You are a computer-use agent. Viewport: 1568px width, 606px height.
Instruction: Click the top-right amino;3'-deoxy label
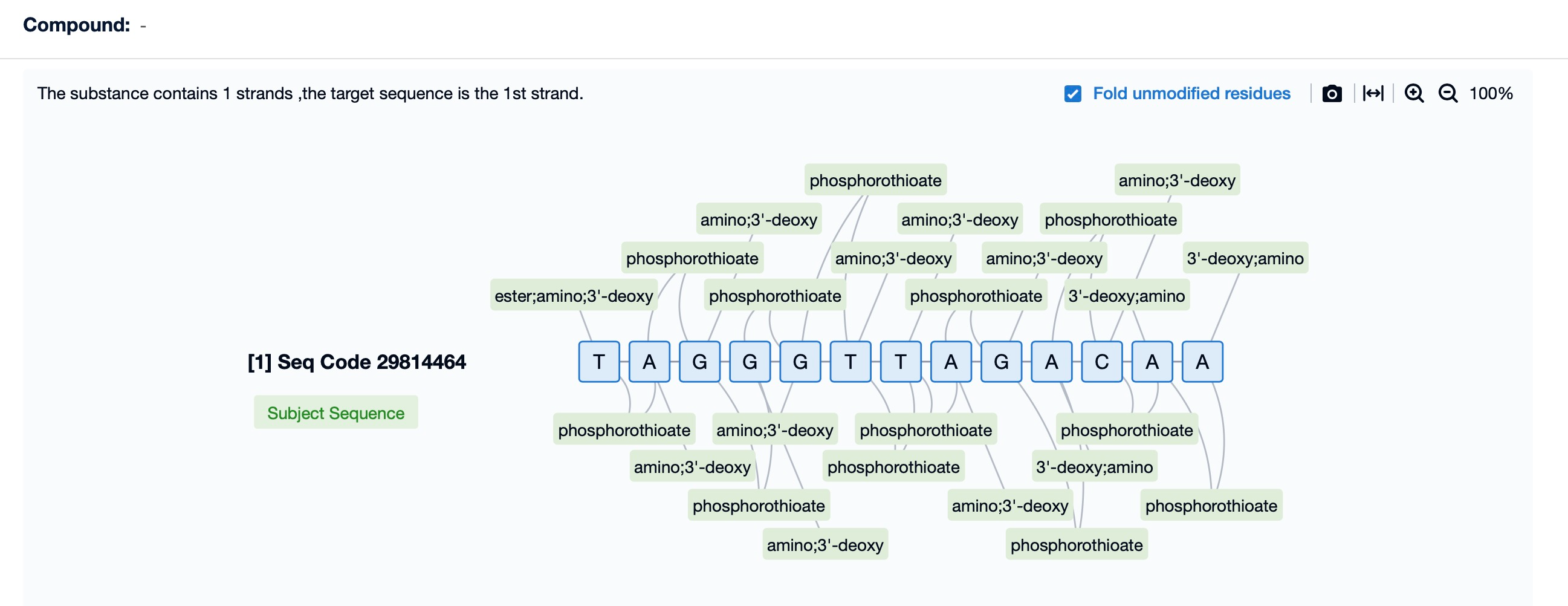click(1176, 180)
